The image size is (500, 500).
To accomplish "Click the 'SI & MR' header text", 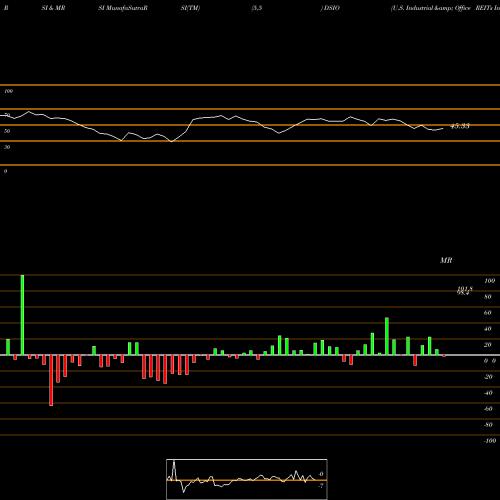I will tap(53, 8).
